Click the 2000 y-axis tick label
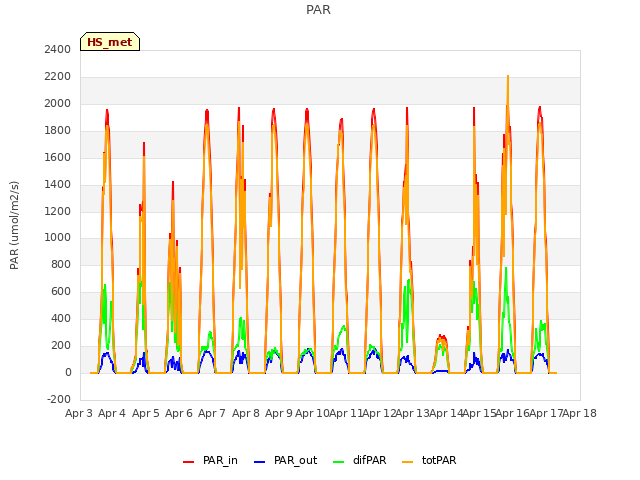640x480 pixels. tap(58, 103)
